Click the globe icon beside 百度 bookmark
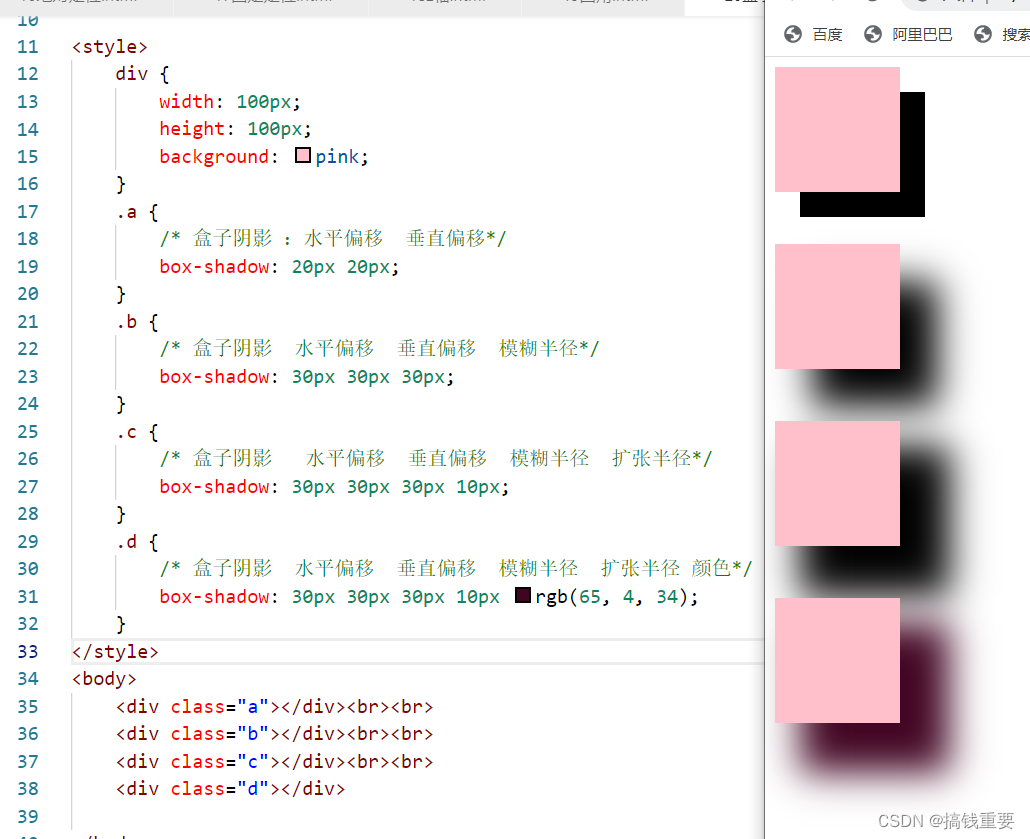The width and height of the screenshot is (1030, 839). click(x=793, y=34)
